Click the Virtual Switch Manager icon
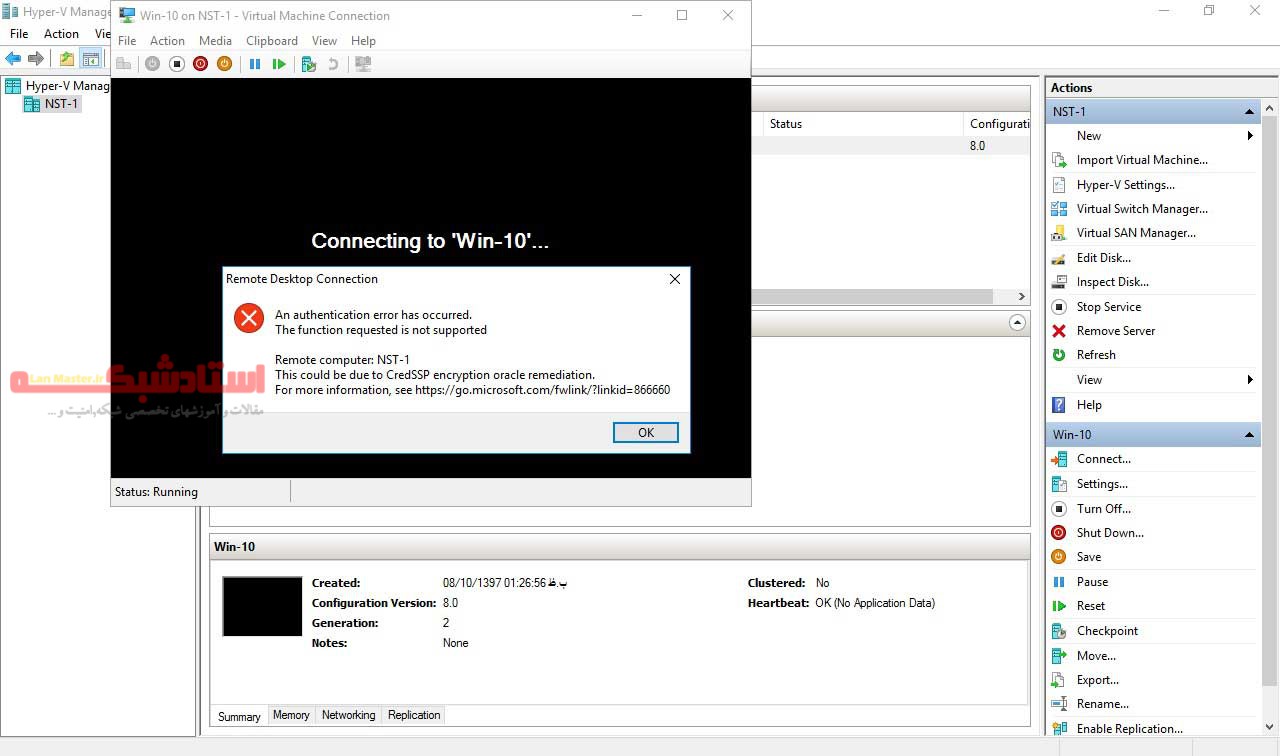The image size is (1280, 756). 1059,209
